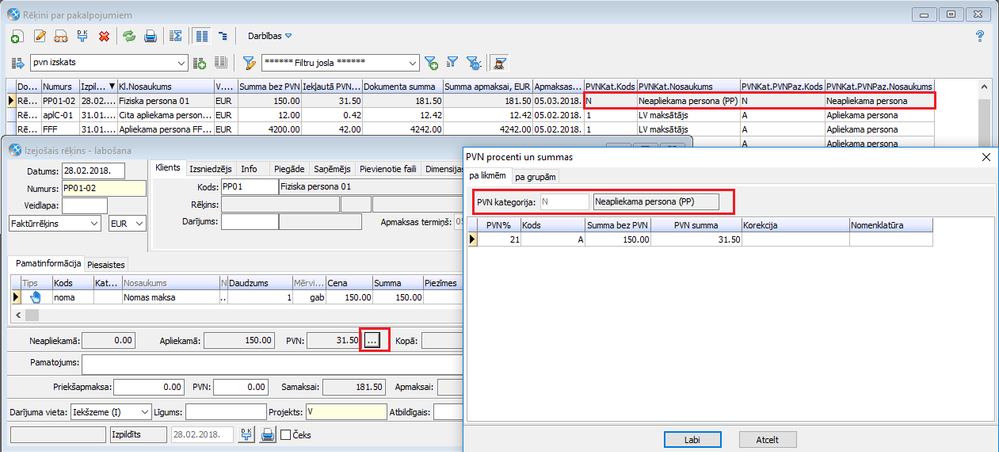Select the Klients tab

(x=168, y=168)
